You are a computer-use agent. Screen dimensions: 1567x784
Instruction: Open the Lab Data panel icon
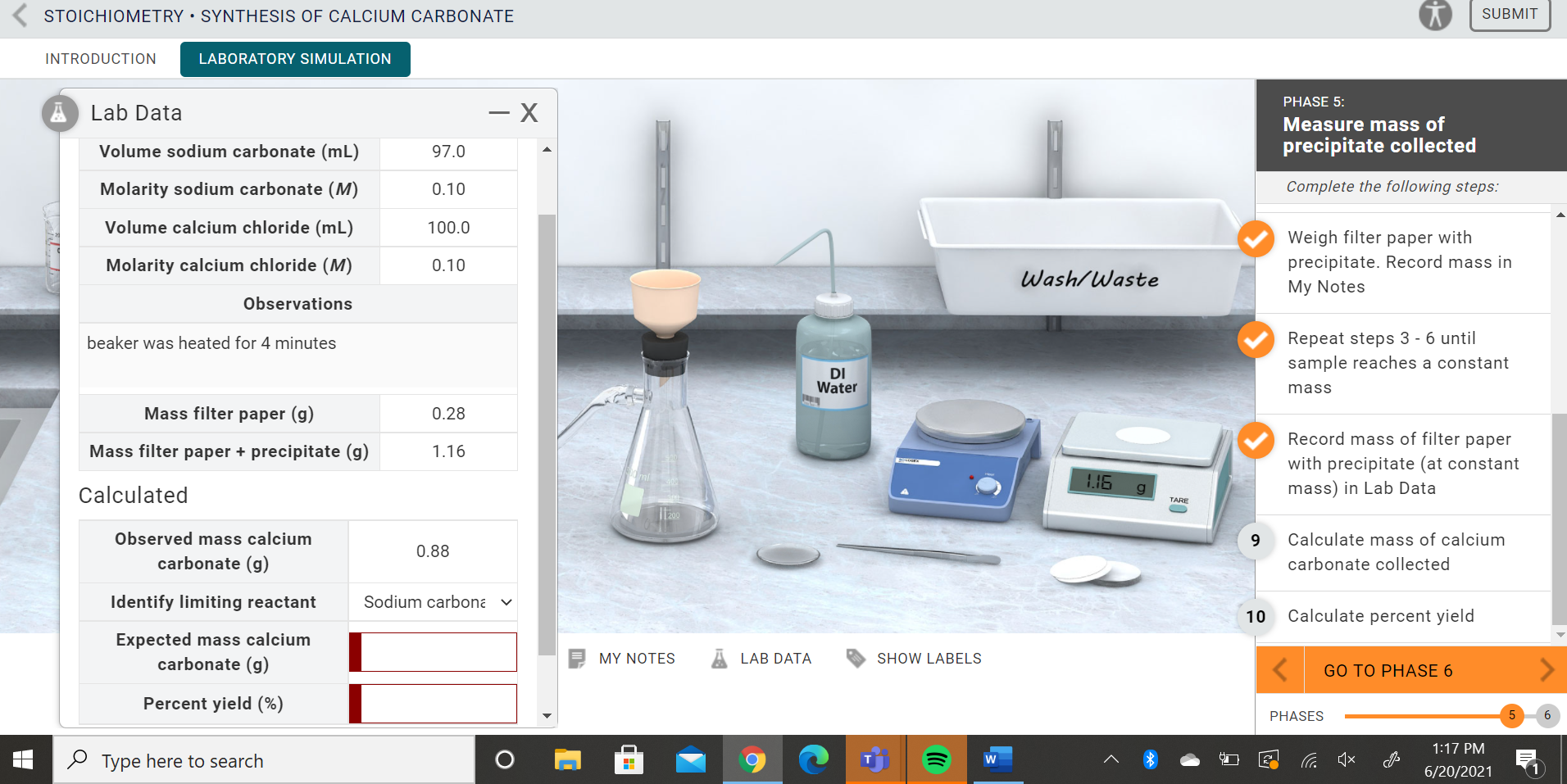point(719,658)
